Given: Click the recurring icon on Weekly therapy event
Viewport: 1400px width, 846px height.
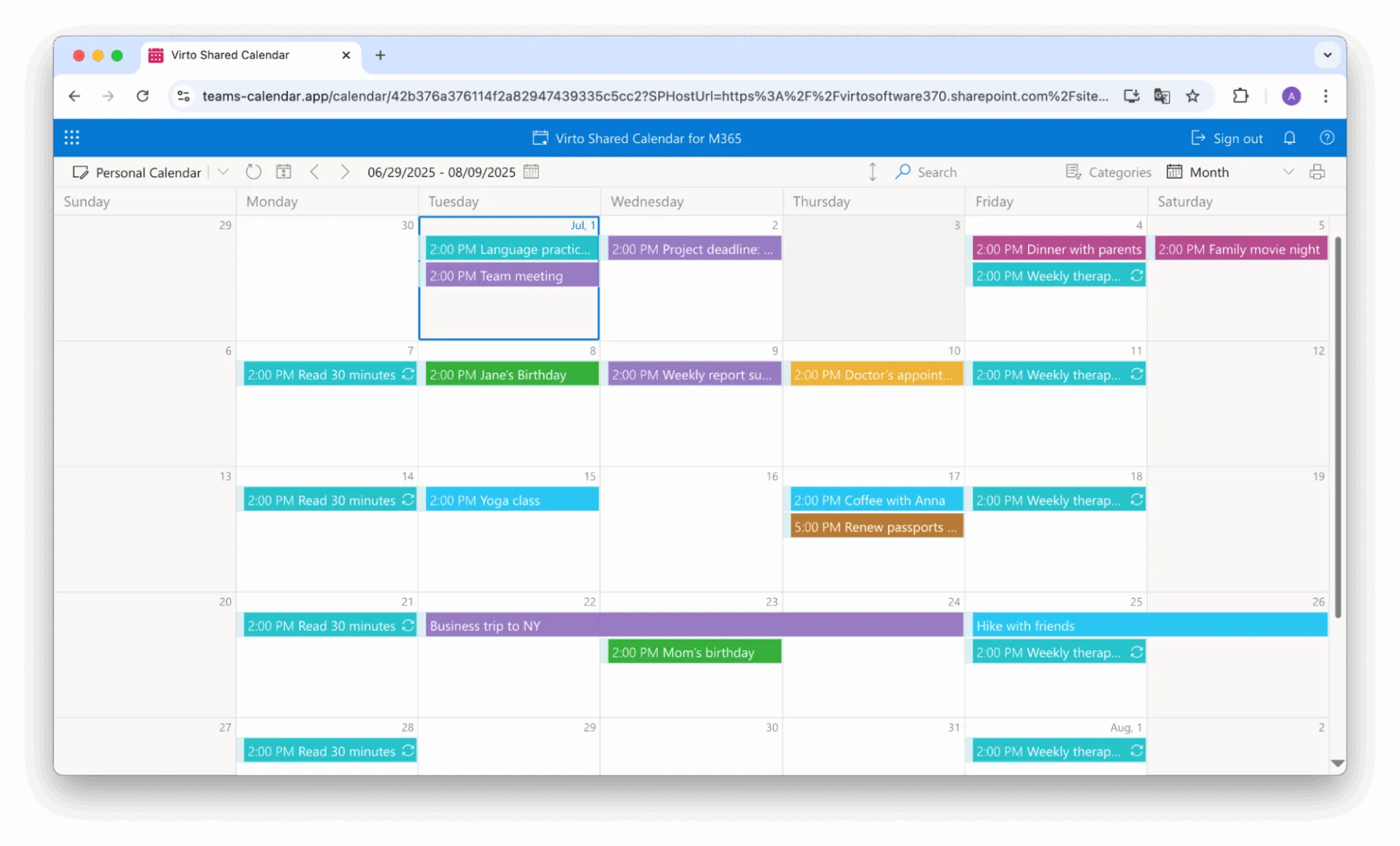Looking at the screenshot, I should 1137,275.
